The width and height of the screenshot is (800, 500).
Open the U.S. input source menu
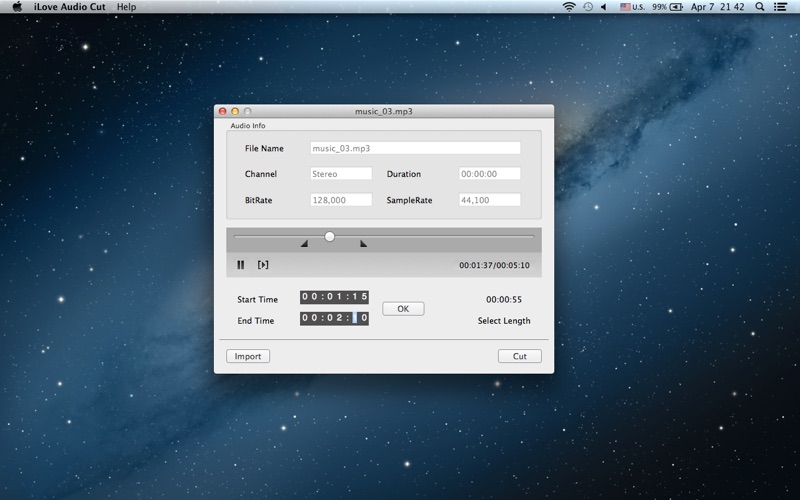[x=633, y=7]
